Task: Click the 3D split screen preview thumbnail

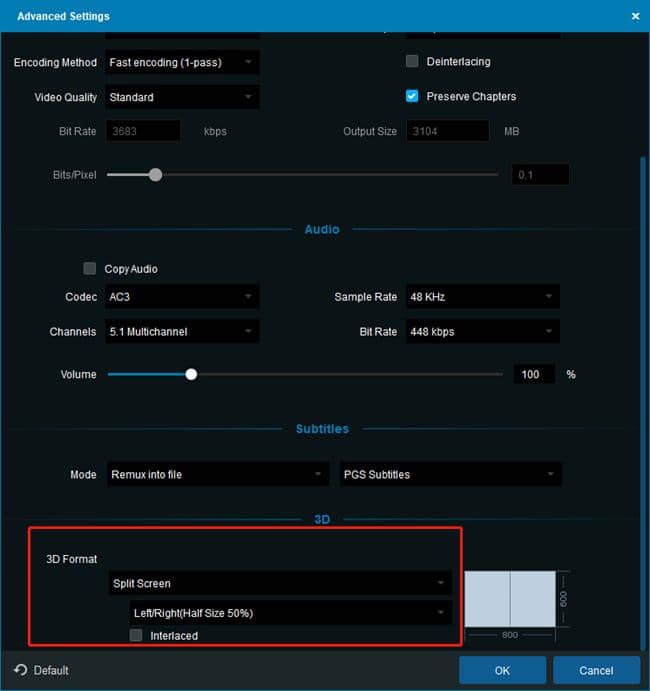Action: (510, 598)
